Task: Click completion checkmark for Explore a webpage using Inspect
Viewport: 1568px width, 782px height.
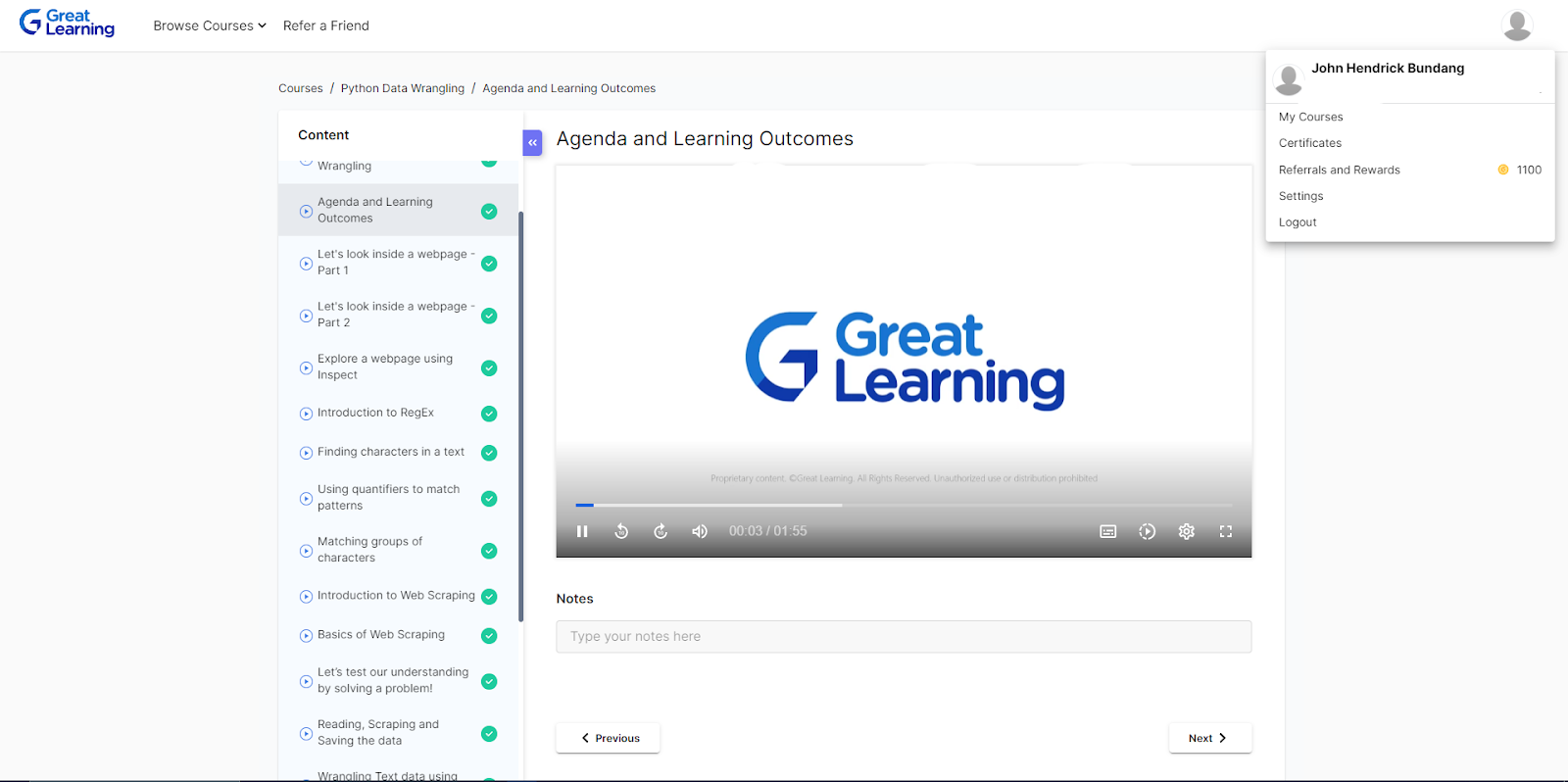Action: [x=489, y=368]
